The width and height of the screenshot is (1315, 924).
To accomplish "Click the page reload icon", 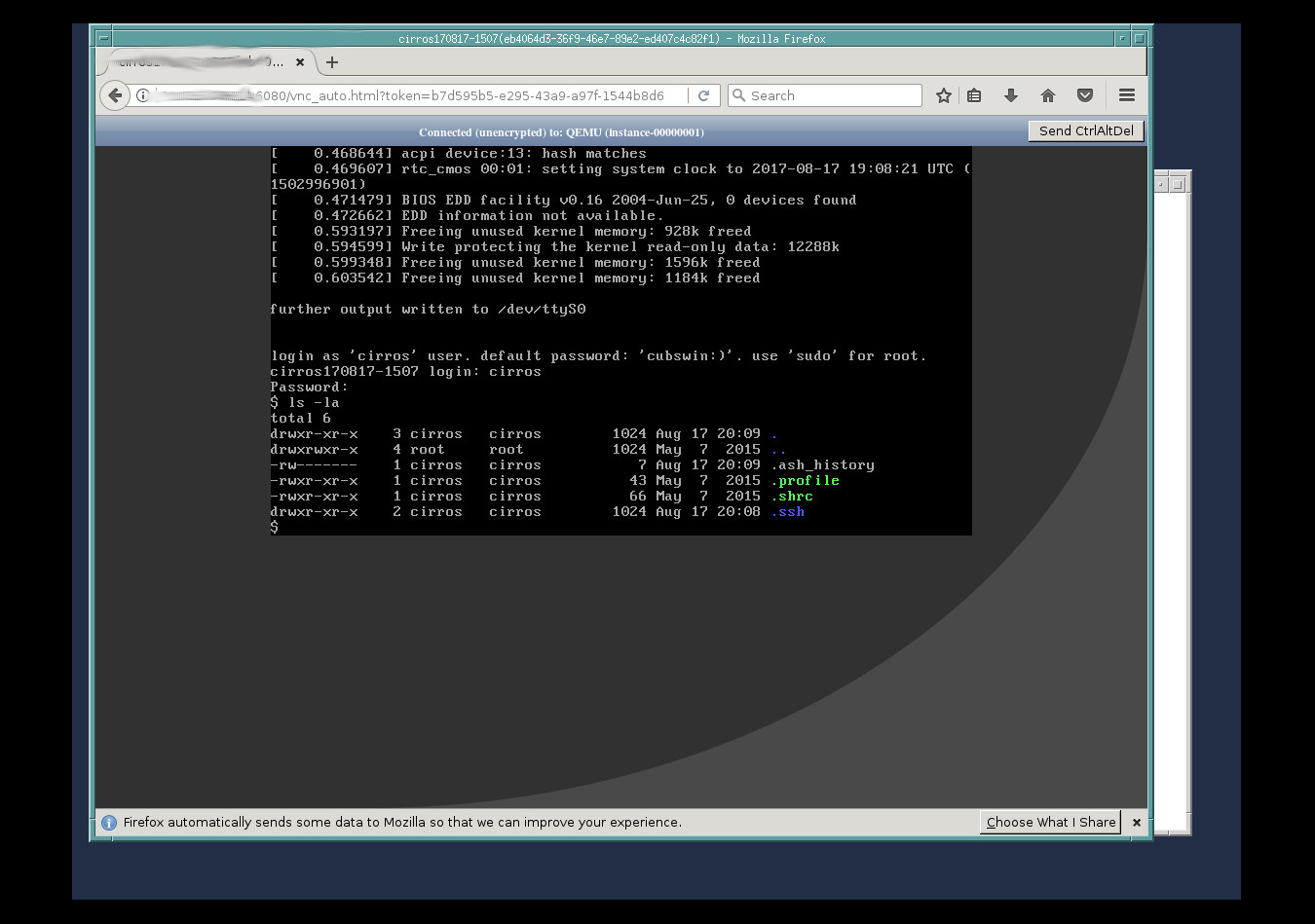I will coord(704,95).
